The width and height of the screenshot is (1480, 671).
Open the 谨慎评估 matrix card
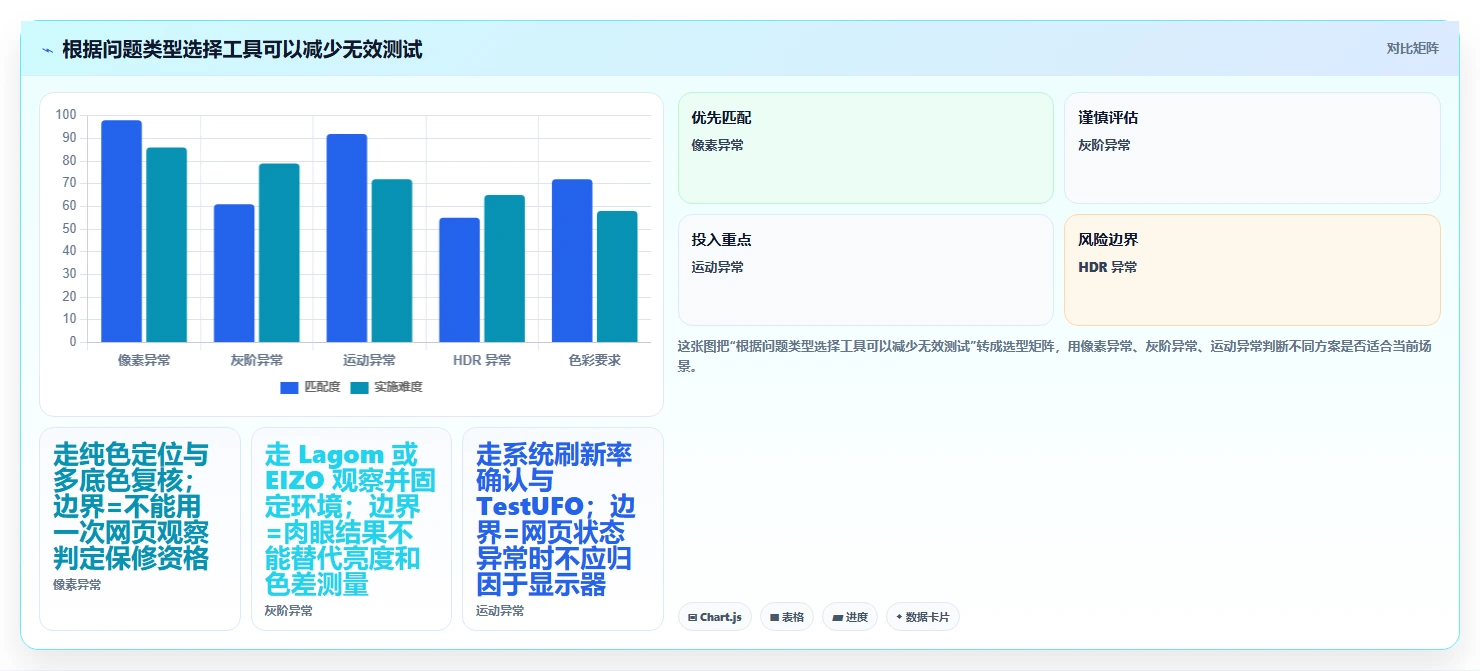[x=1252, y=148]
